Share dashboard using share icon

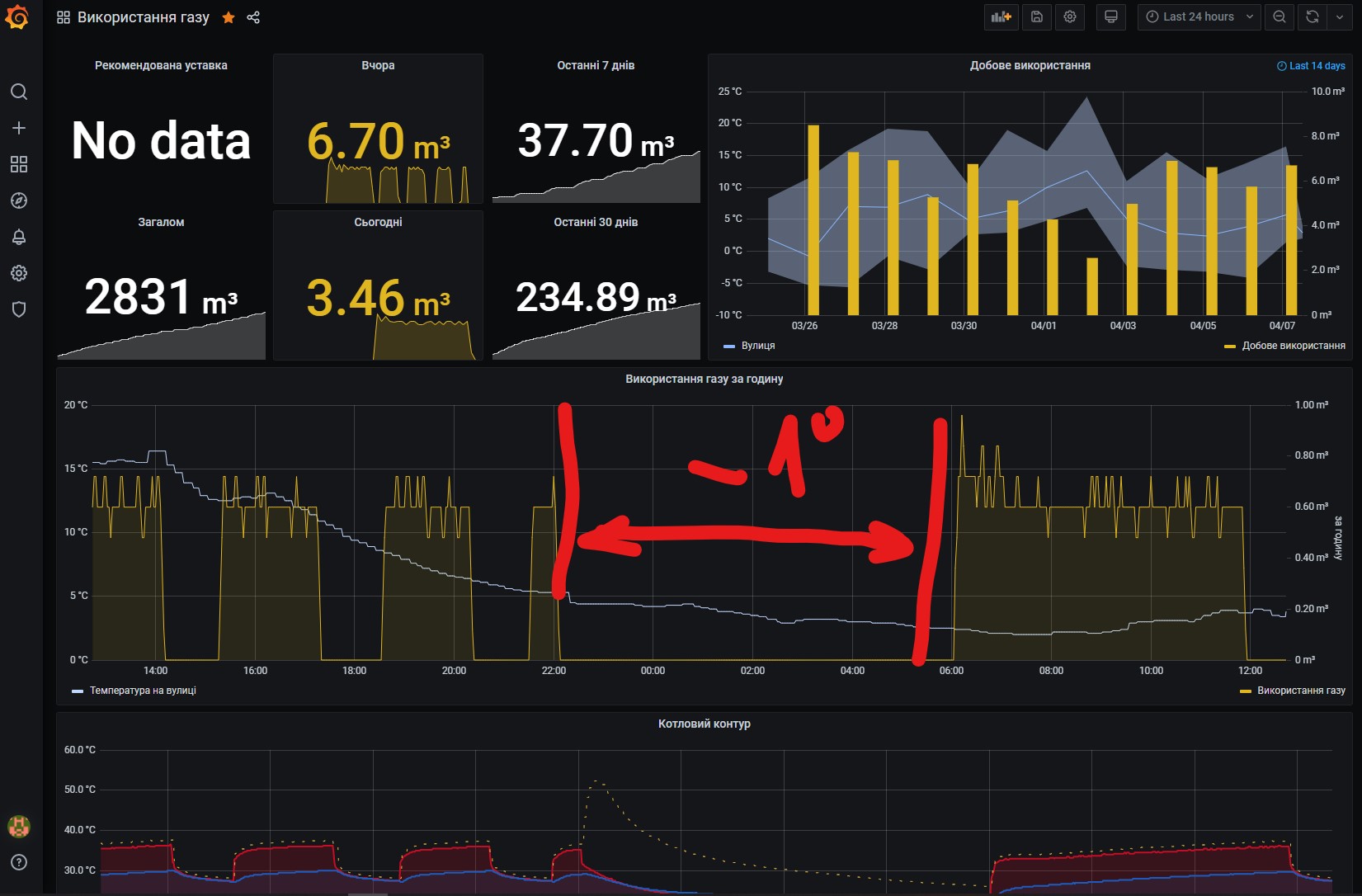(253, 17)
